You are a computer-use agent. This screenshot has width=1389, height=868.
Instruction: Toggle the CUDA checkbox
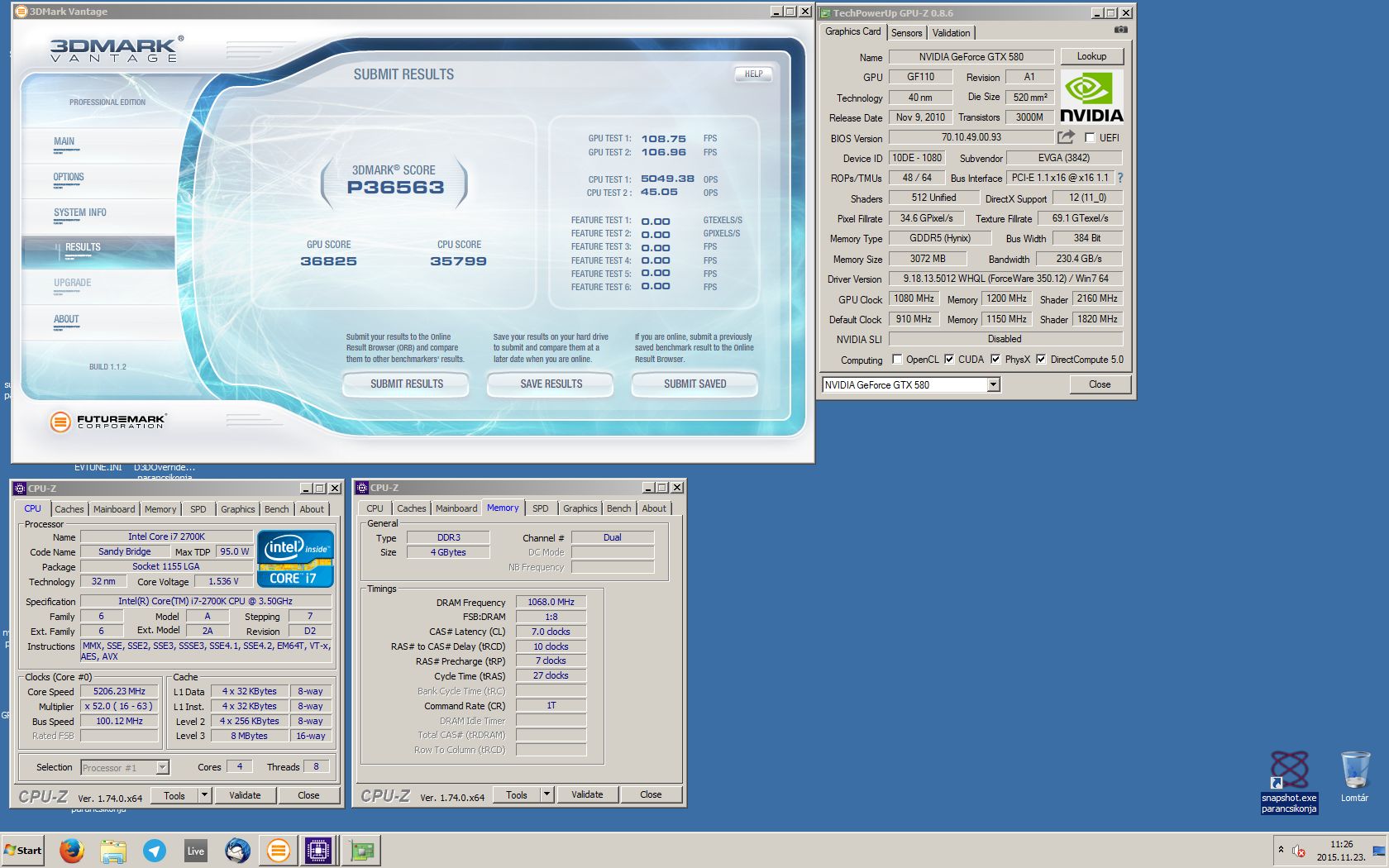click(949, 360)
